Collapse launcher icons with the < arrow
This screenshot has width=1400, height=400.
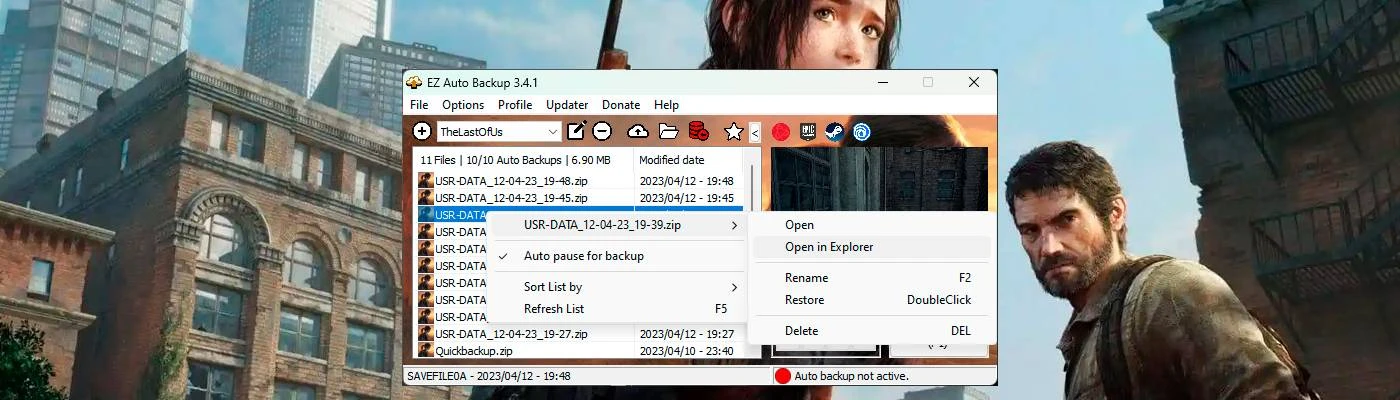click(x=755, y=132)
